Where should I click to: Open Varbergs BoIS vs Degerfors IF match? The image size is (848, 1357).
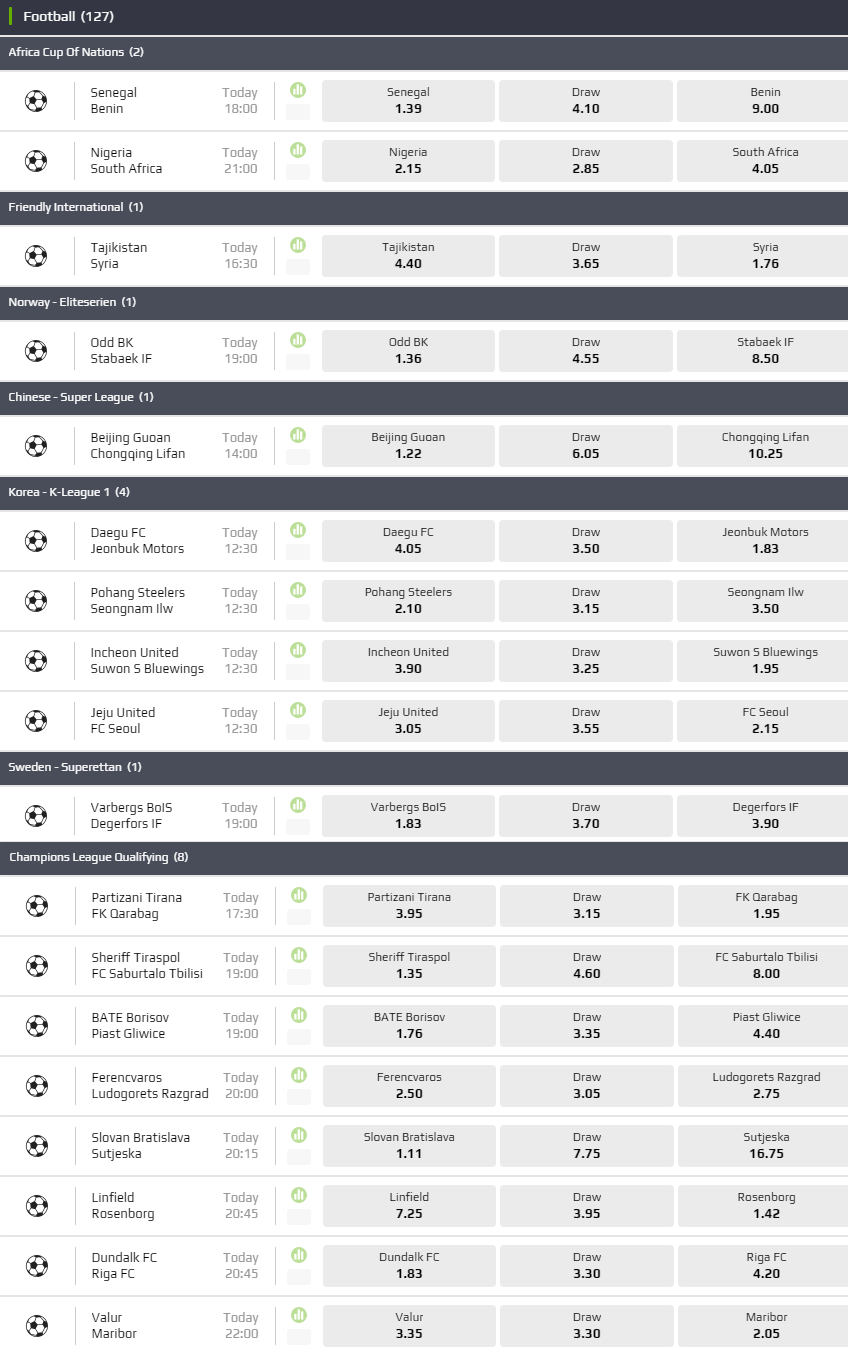coord(126,815)
